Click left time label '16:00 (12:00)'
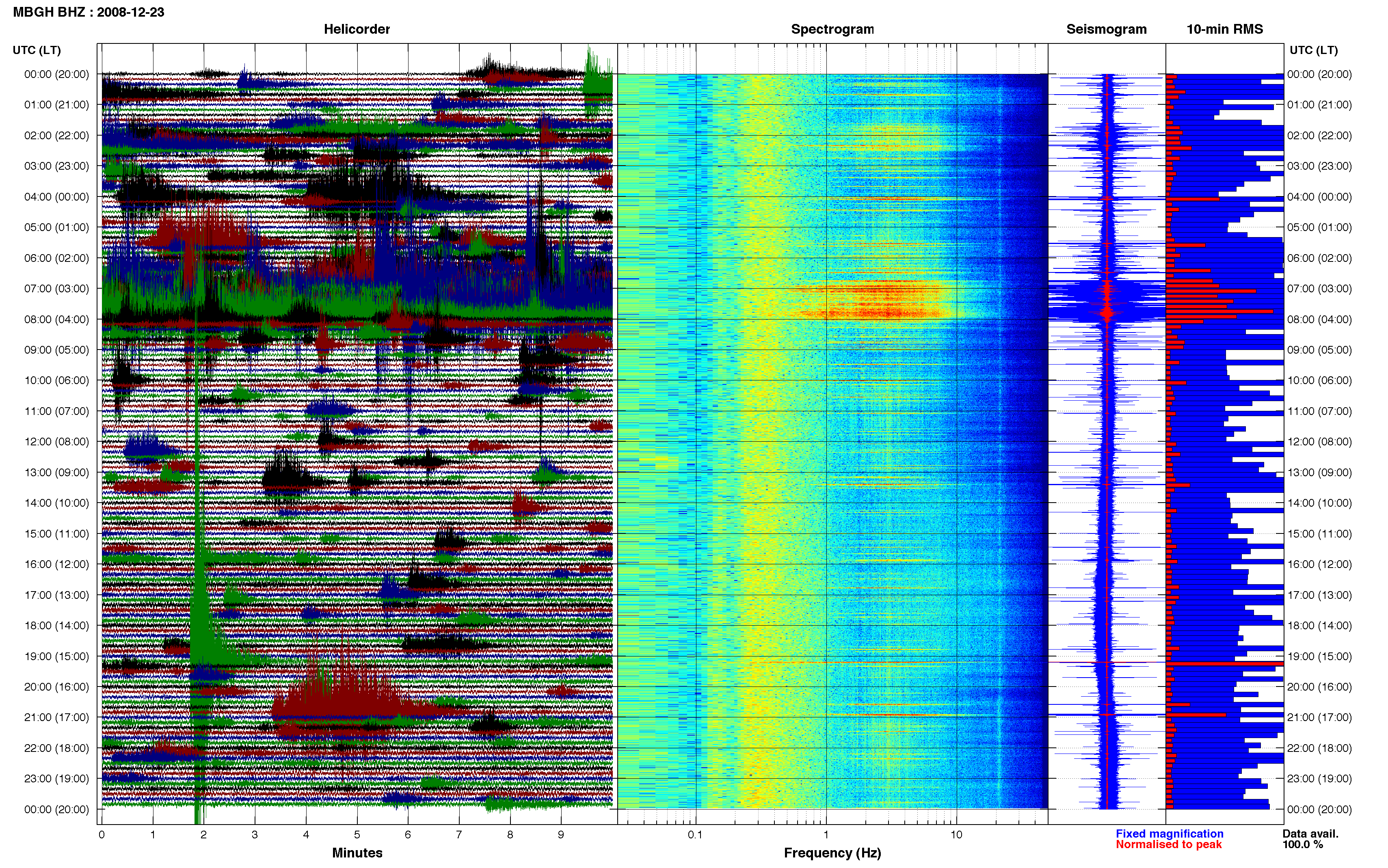The image size is (1388, 868). pyautogui.click(x=57, y=564)
